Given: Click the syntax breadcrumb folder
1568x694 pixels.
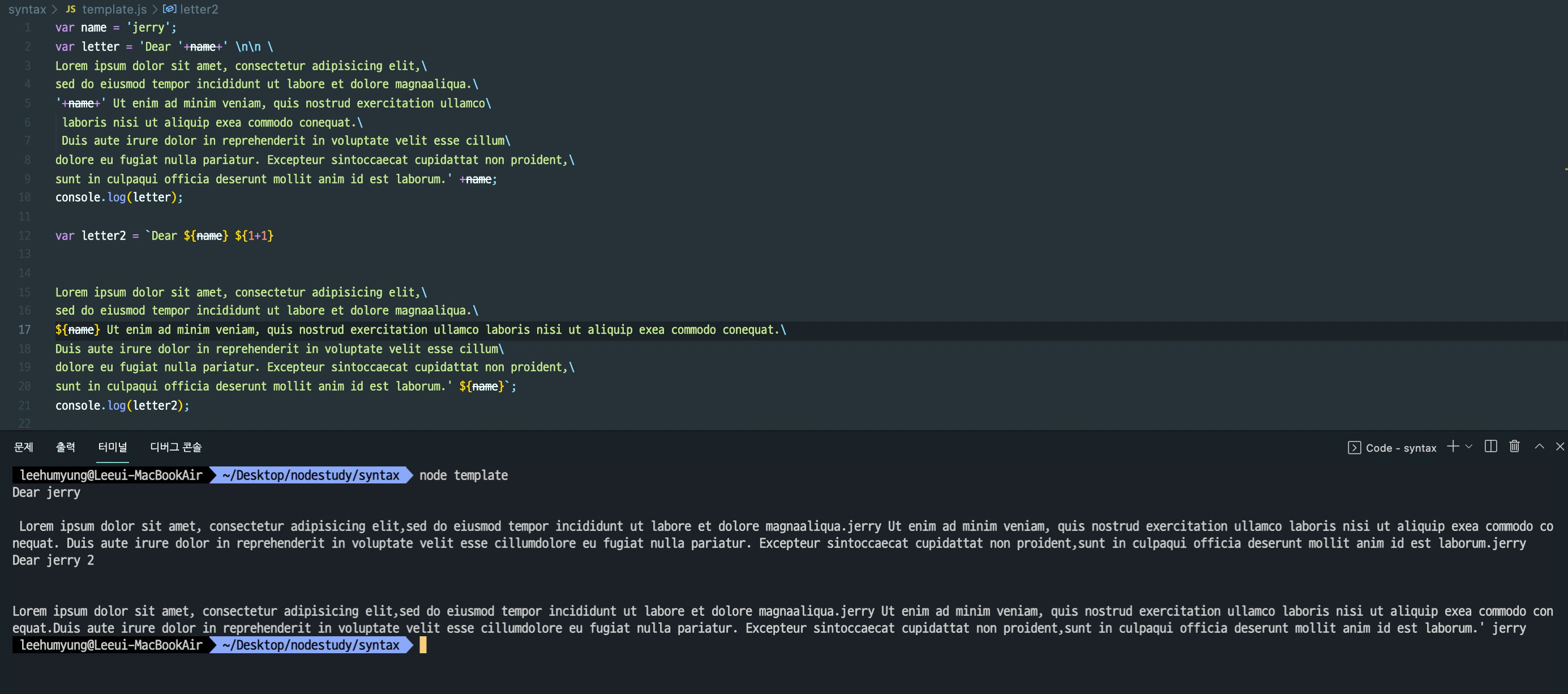Looking at the screenshot, I should (x=27, y=9).
